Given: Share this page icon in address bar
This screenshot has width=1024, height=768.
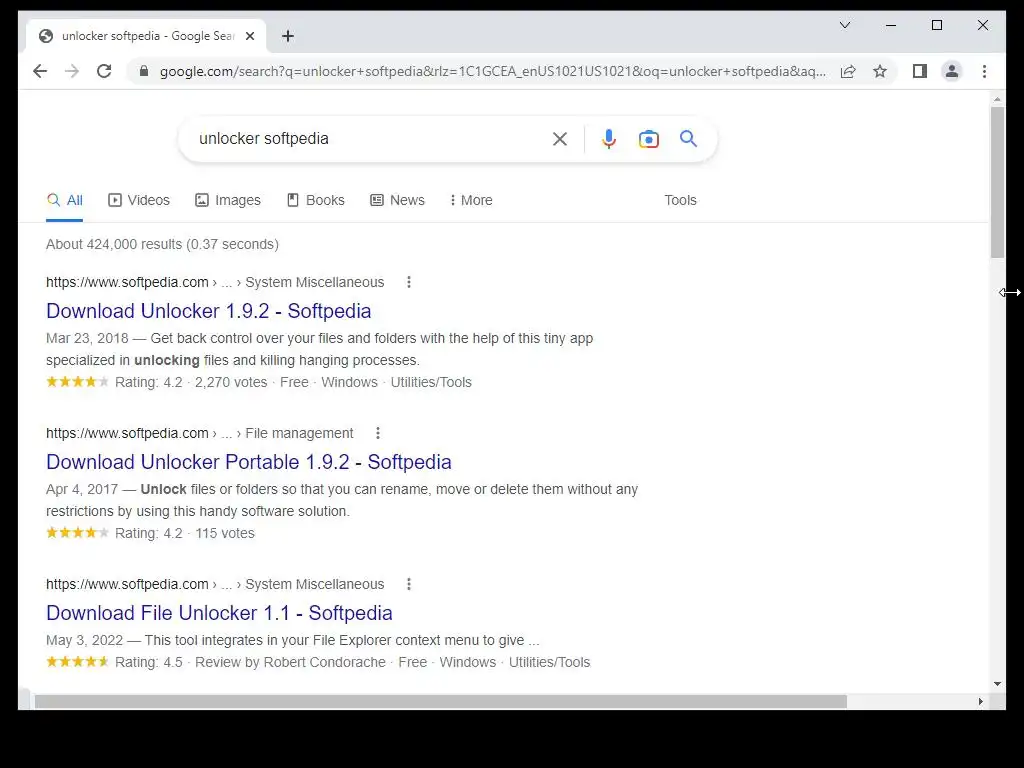Looking at the screenshot, I should pyautogui.click(x=848, y=71).
